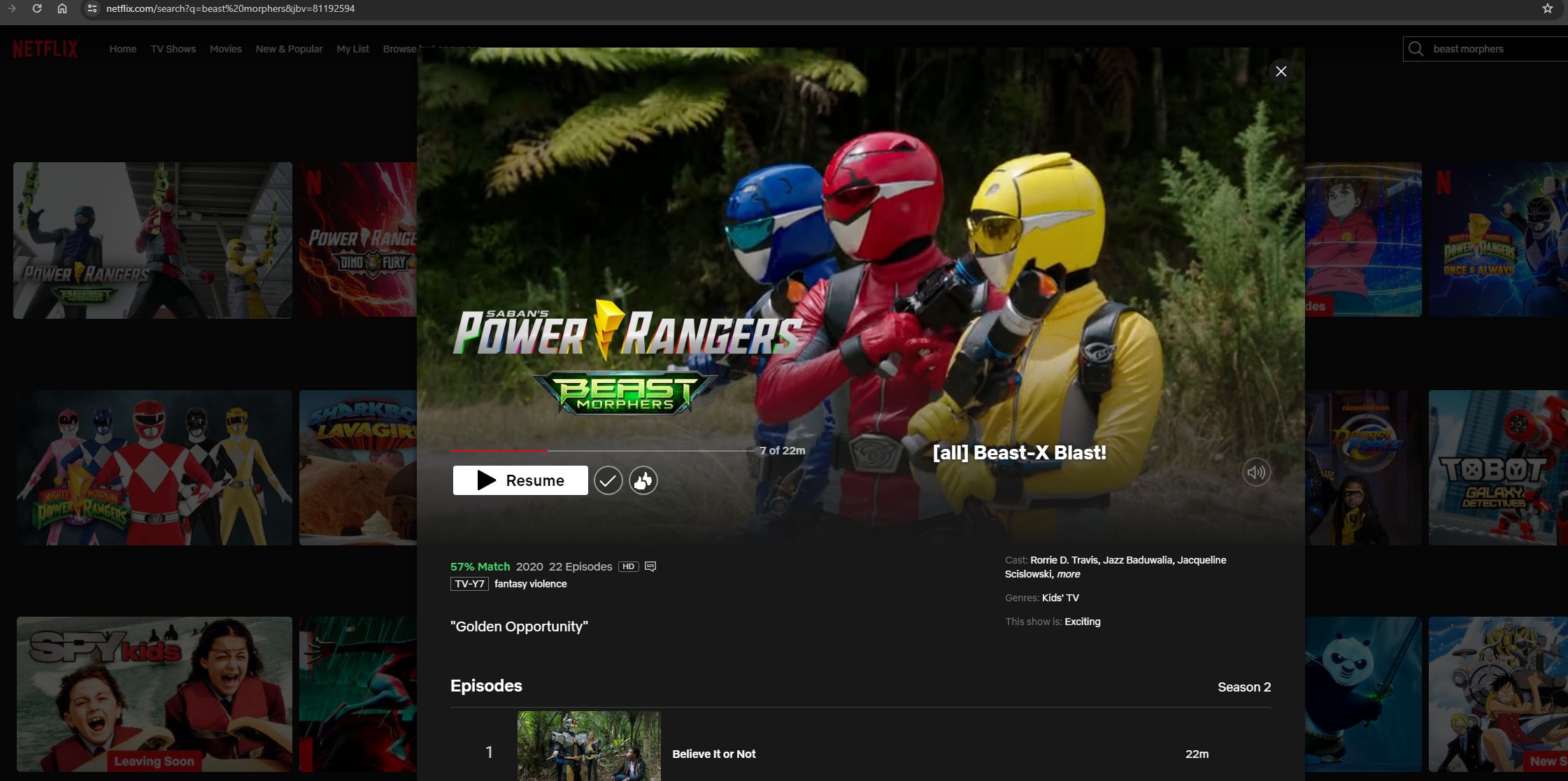
Task: Show more cast members
Action: click(x=1068, y=574)
